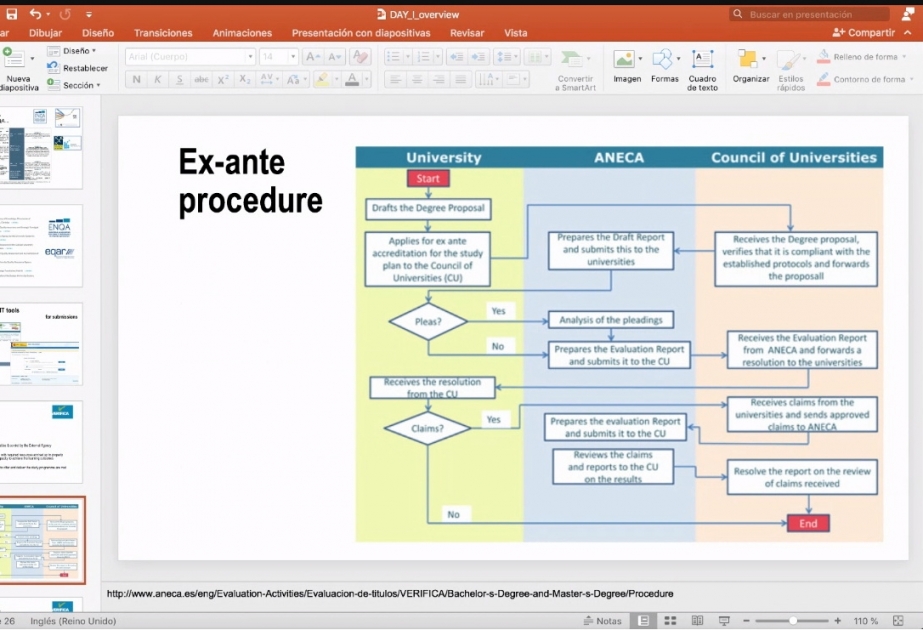Toggle bold (N) formatting
This screenshot has width=923, height=630.
pyautogui.click(x=137, y=79)
